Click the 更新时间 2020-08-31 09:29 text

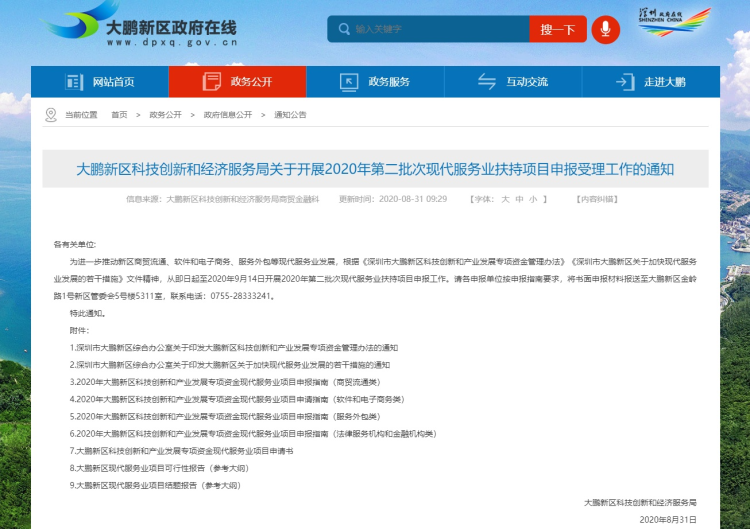click(x=393, y=199)
